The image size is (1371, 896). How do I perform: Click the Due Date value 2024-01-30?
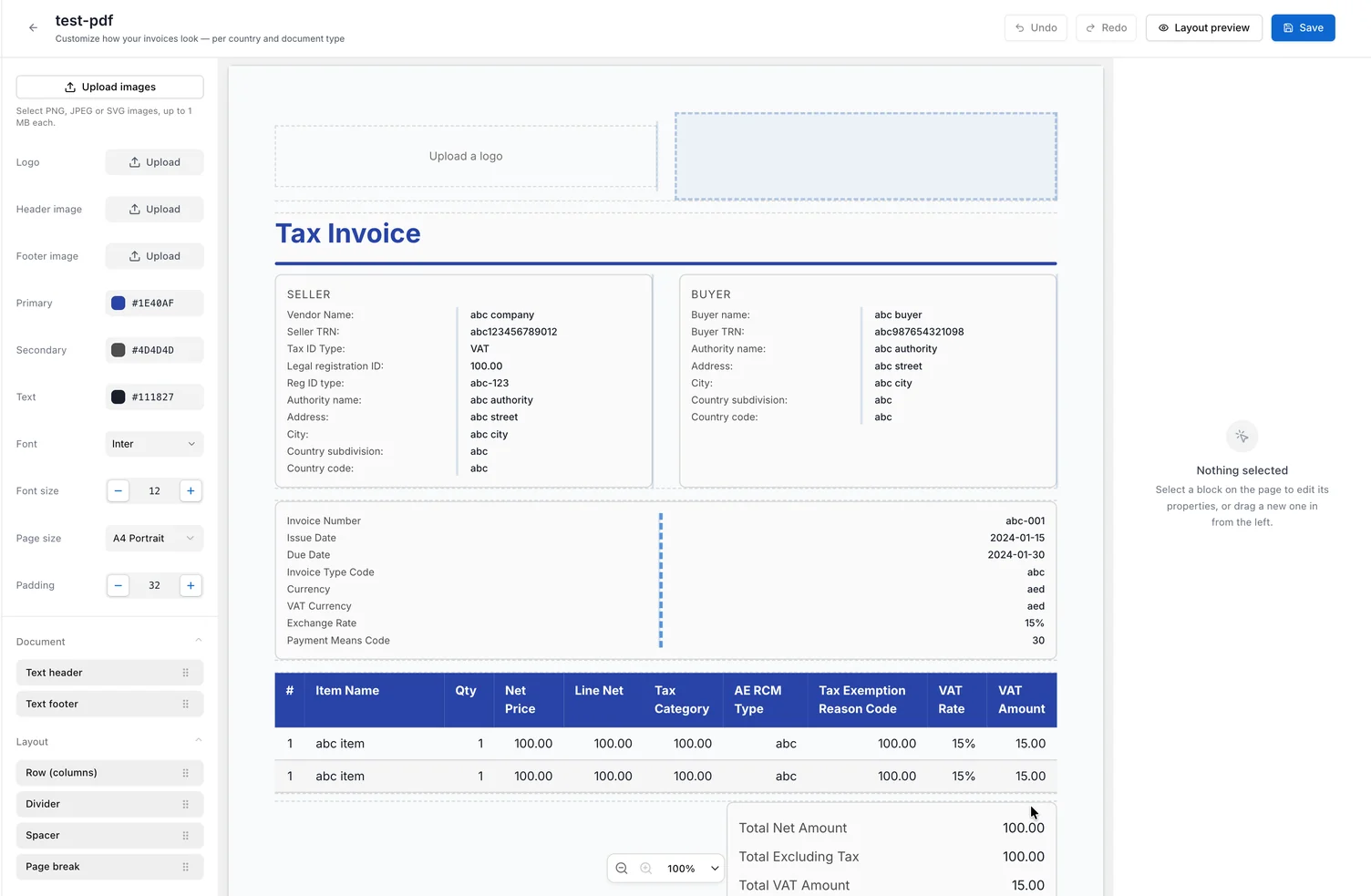pos(1016,555)
